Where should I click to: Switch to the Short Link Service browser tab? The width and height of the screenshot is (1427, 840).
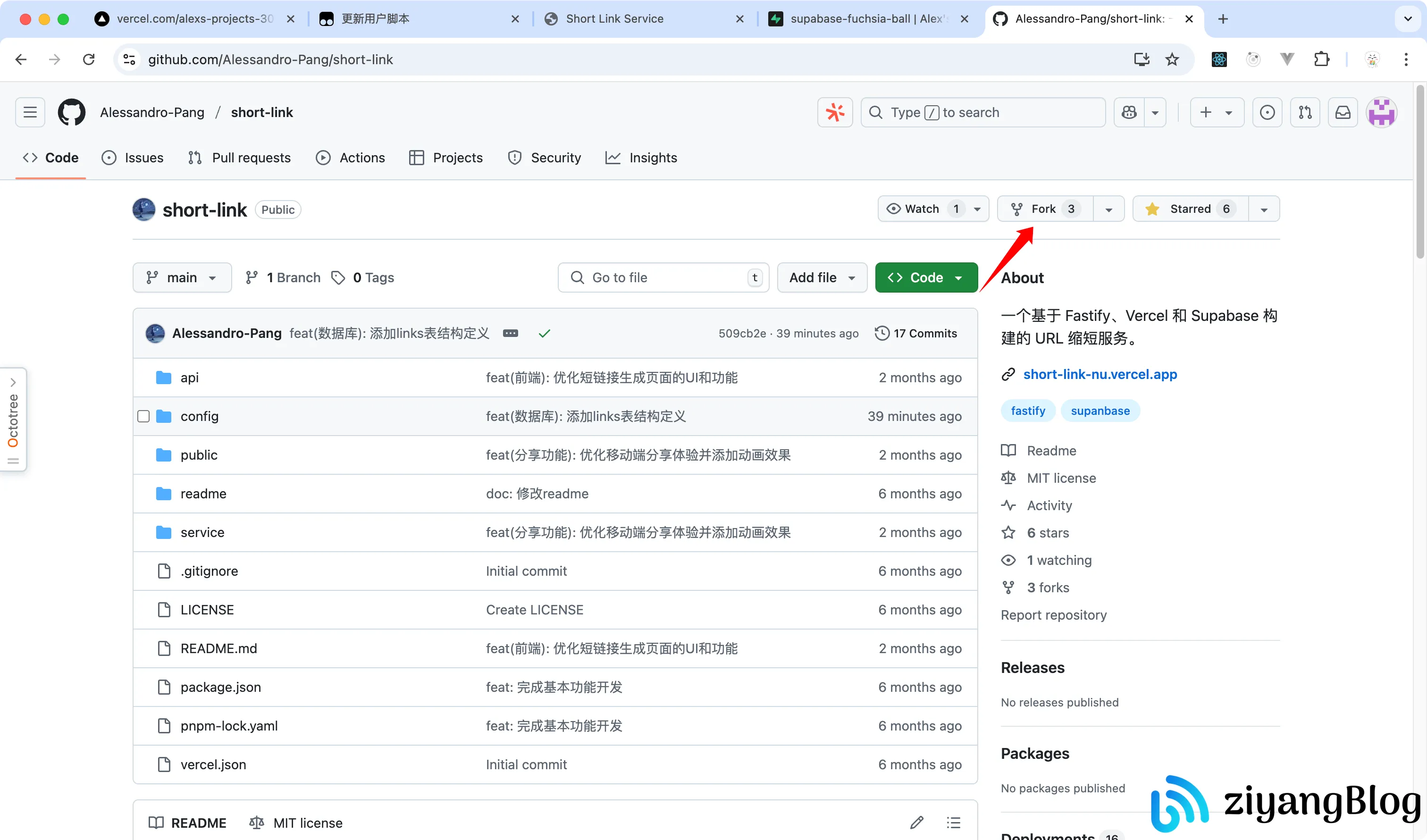[614, 19]
